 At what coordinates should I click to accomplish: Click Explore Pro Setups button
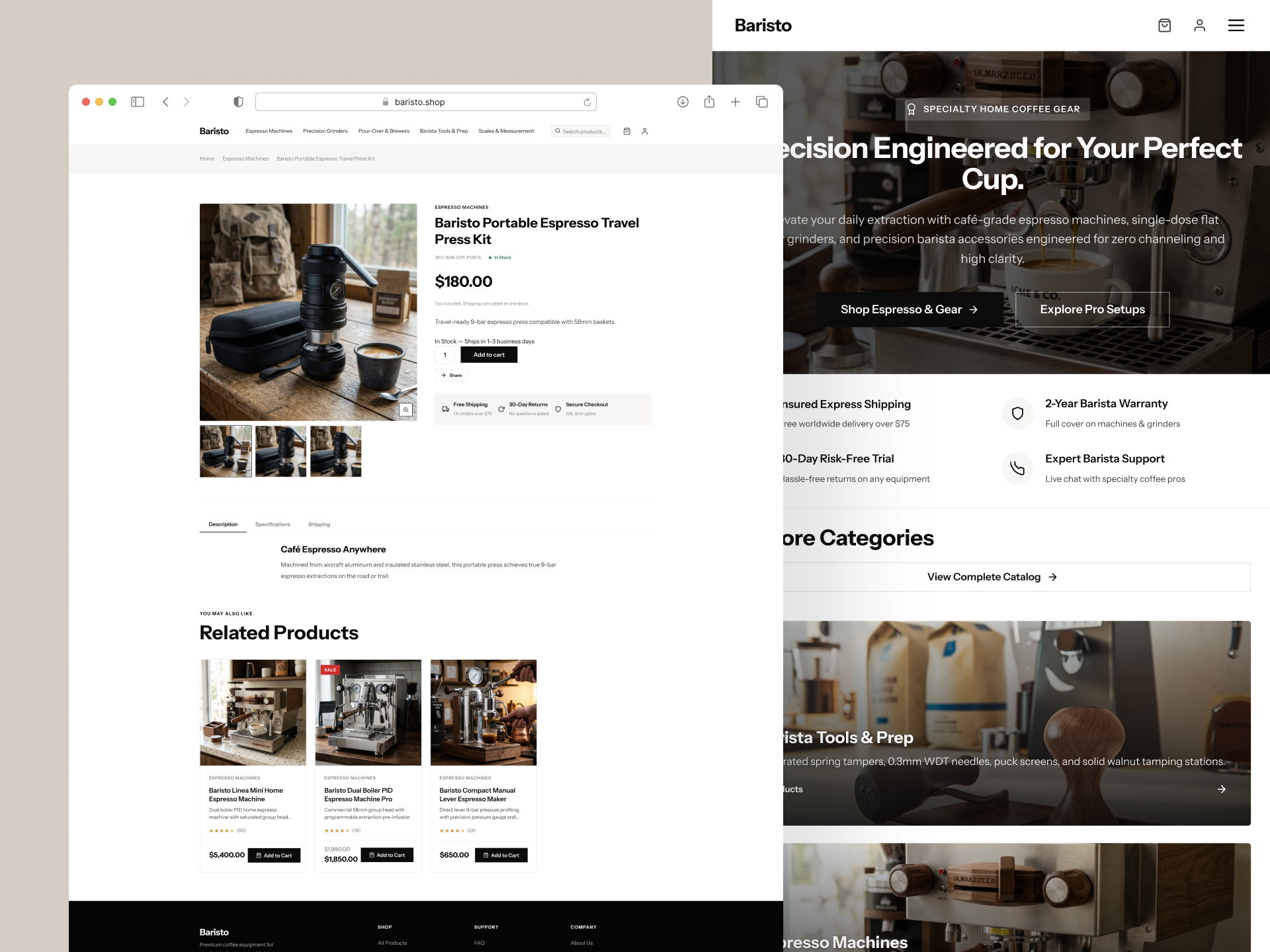click(x=1093, y=309)
